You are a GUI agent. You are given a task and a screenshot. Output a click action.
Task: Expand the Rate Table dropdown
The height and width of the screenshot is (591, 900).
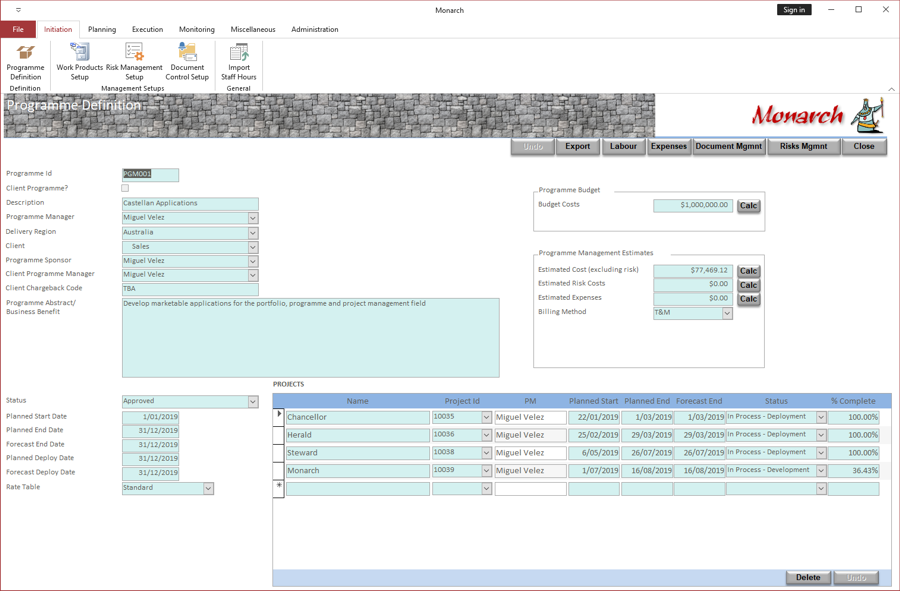[208, 488]
